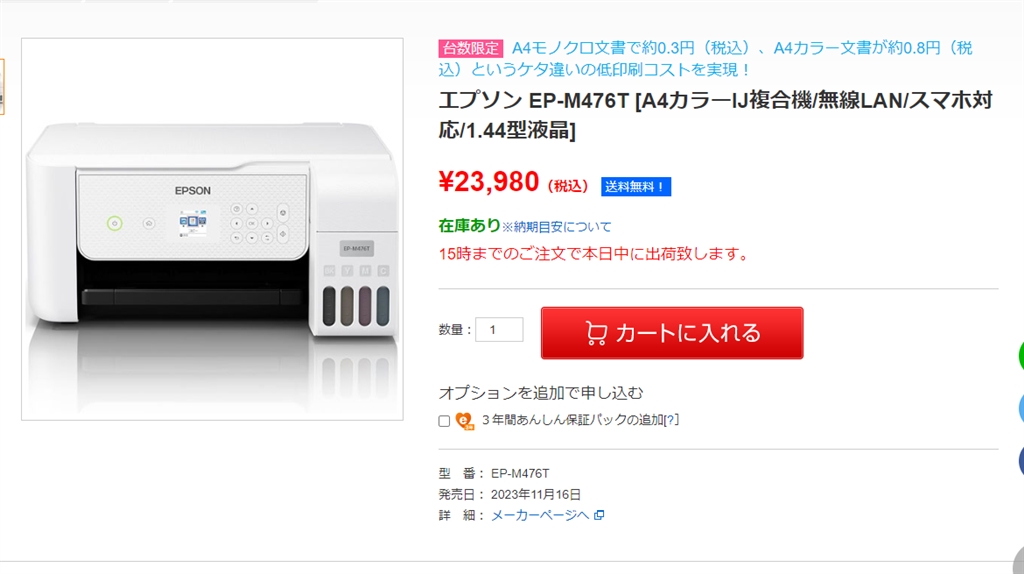The image size is (1024, 574).
Task: Open the ※納期目安について link
Action: coord(556,227)
